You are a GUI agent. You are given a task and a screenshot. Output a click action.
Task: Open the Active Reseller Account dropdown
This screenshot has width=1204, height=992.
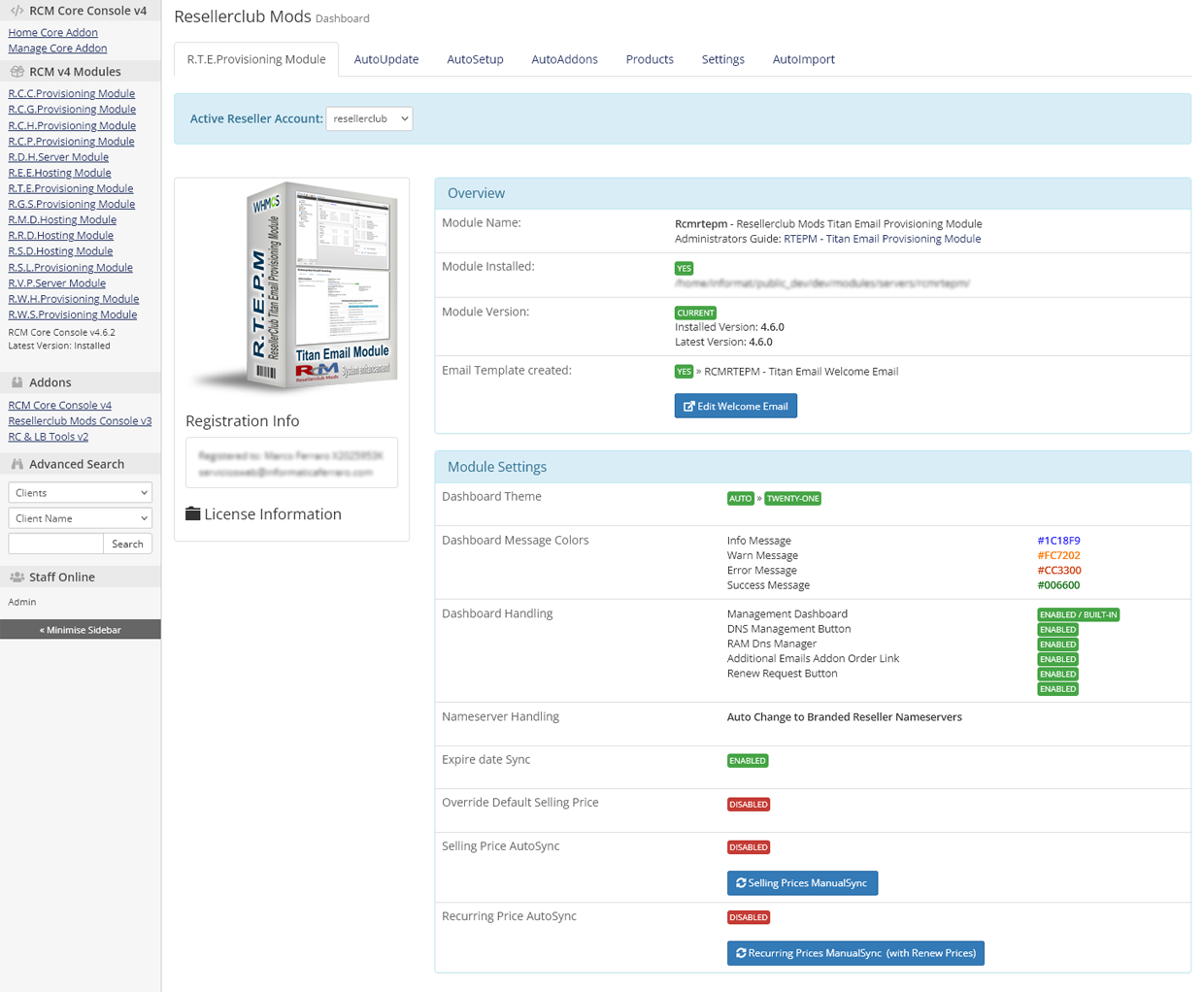click(369, 118)
